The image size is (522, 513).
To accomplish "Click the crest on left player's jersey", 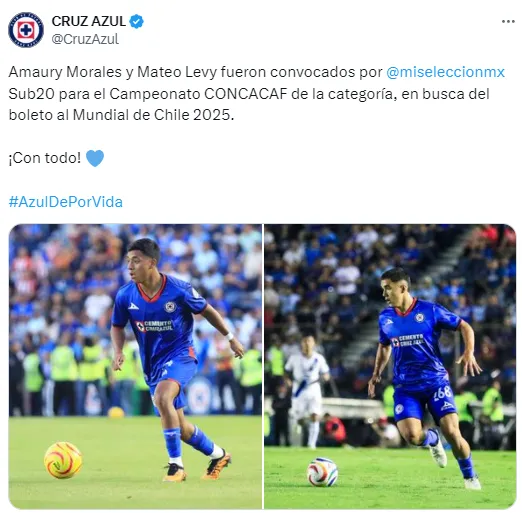I will [170, 306].
